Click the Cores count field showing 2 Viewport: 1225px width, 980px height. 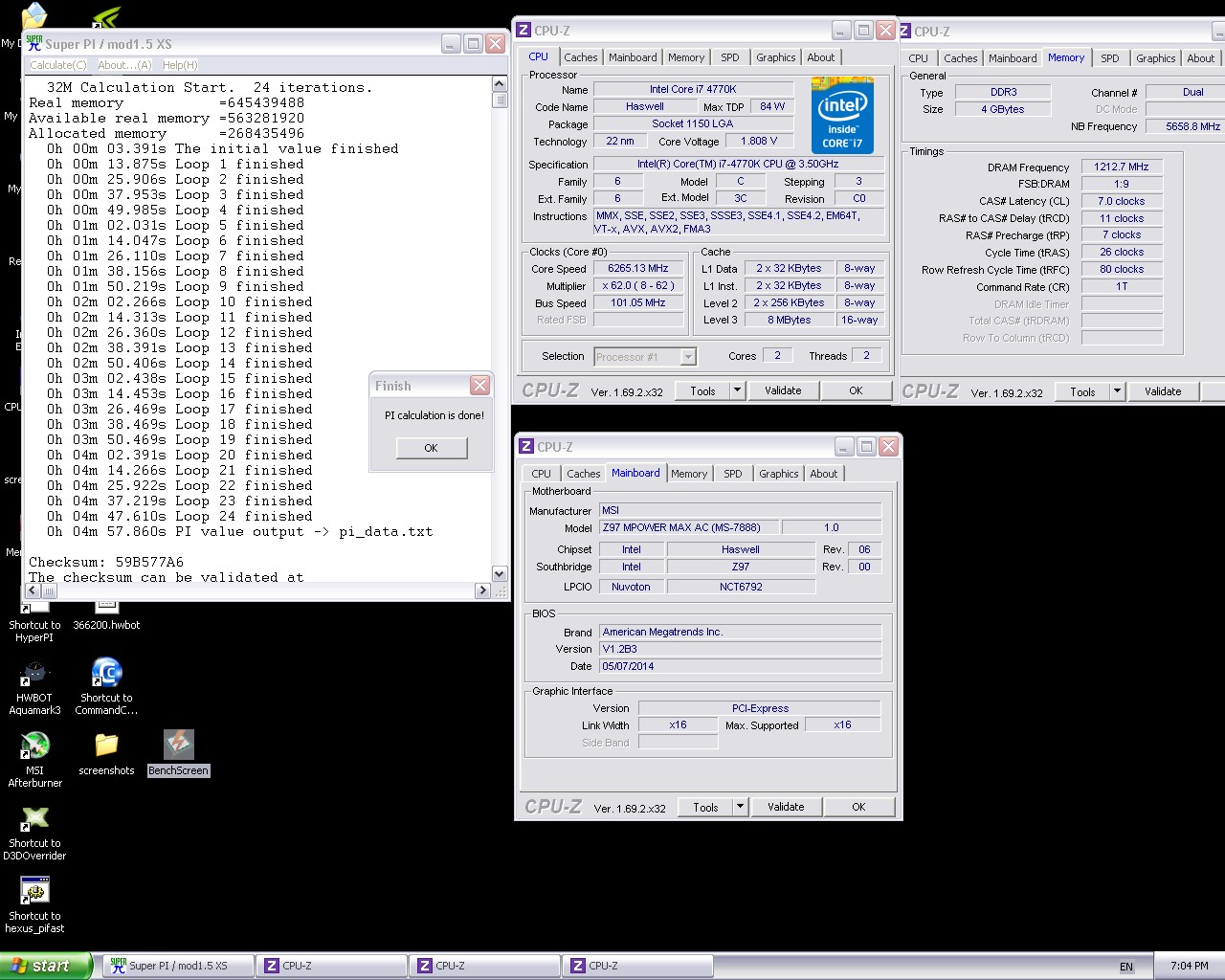[x=777, y=355]
